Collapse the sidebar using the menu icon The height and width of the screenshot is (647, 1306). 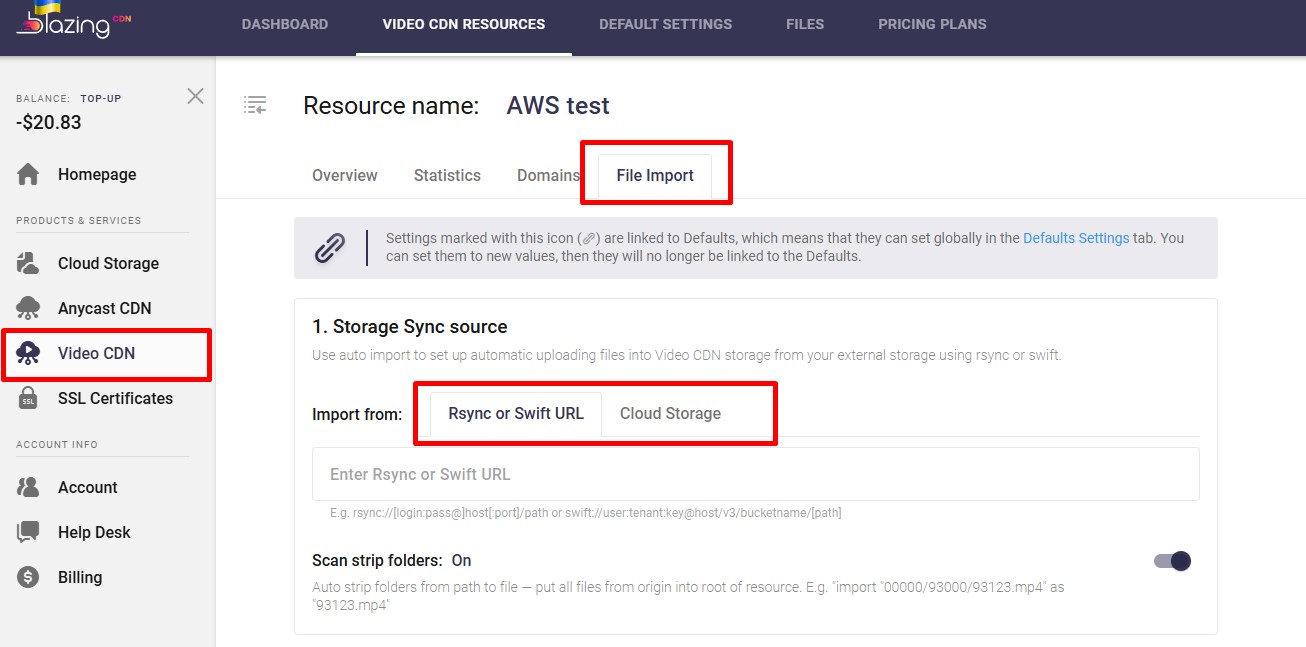coord(255,105)
